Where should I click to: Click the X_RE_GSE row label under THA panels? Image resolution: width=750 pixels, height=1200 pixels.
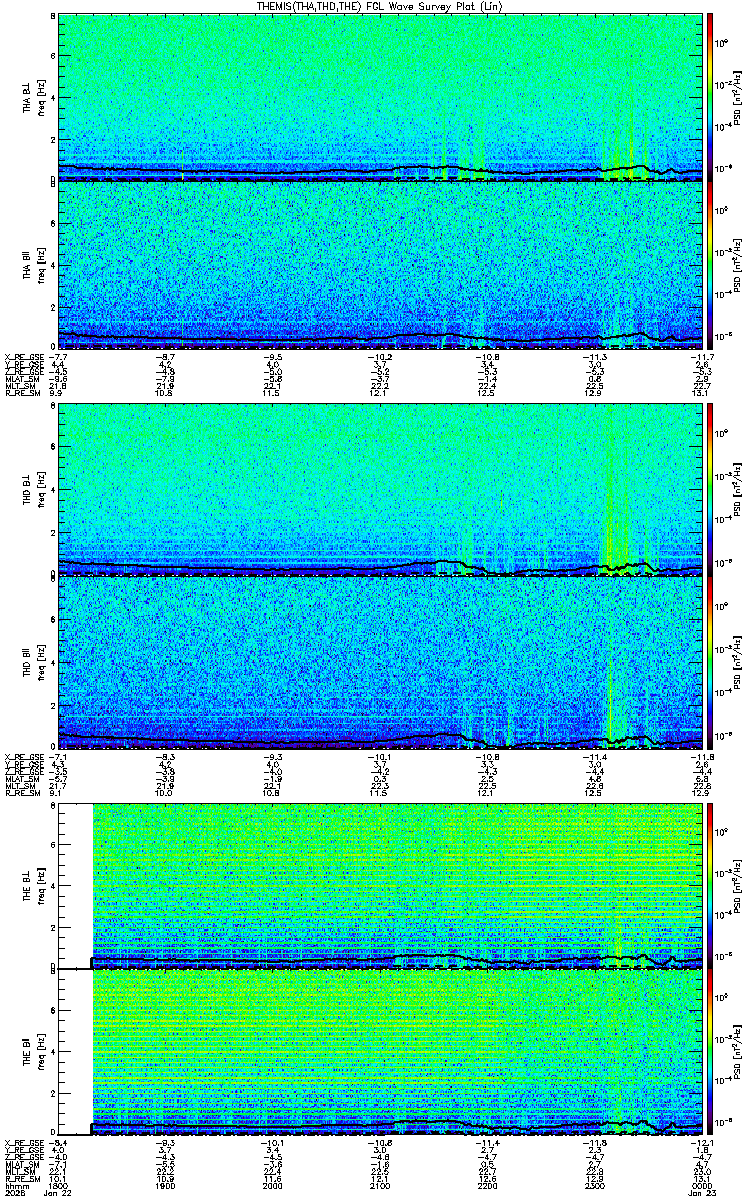23,357
